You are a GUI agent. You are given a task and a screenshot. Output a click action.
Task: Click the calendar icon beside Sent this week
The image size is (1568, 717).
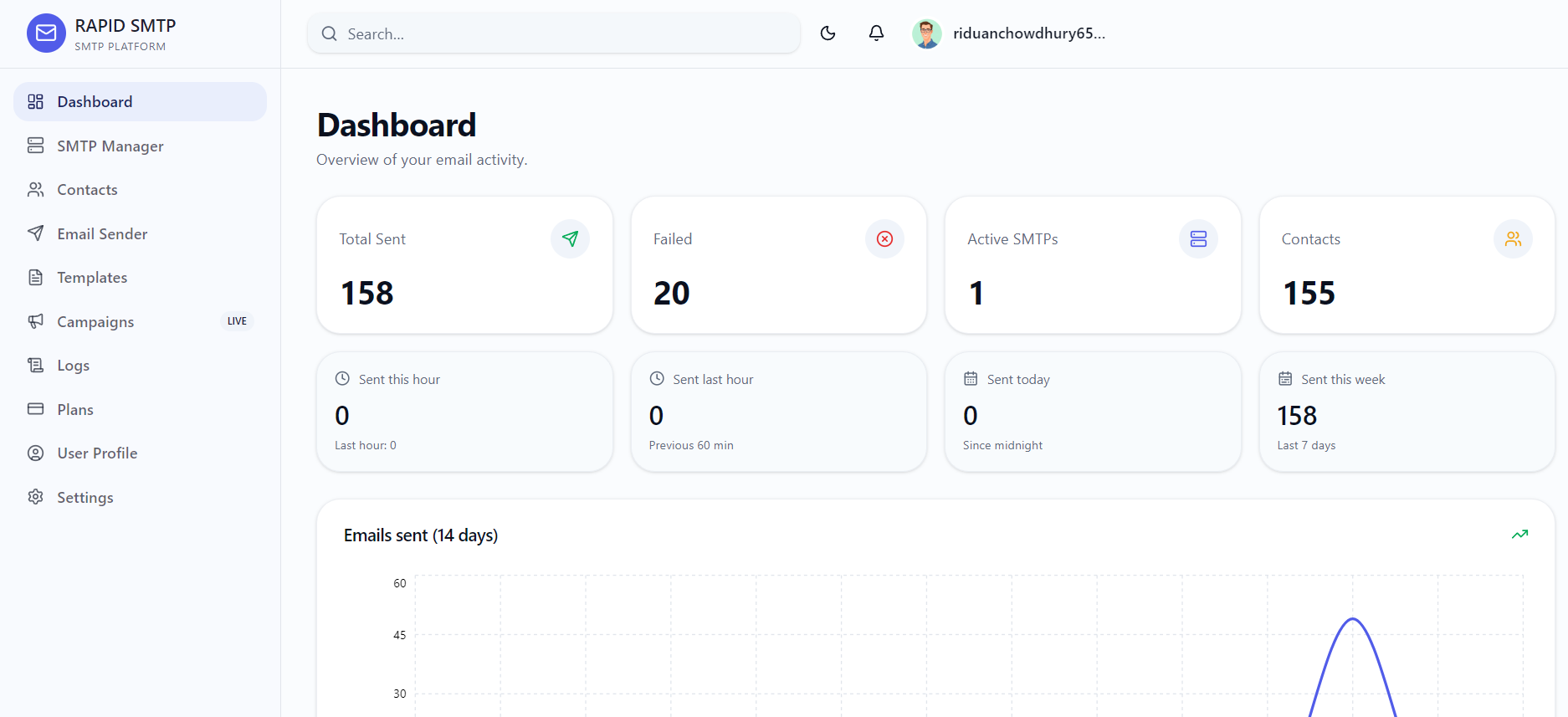tap(1285, 379)
